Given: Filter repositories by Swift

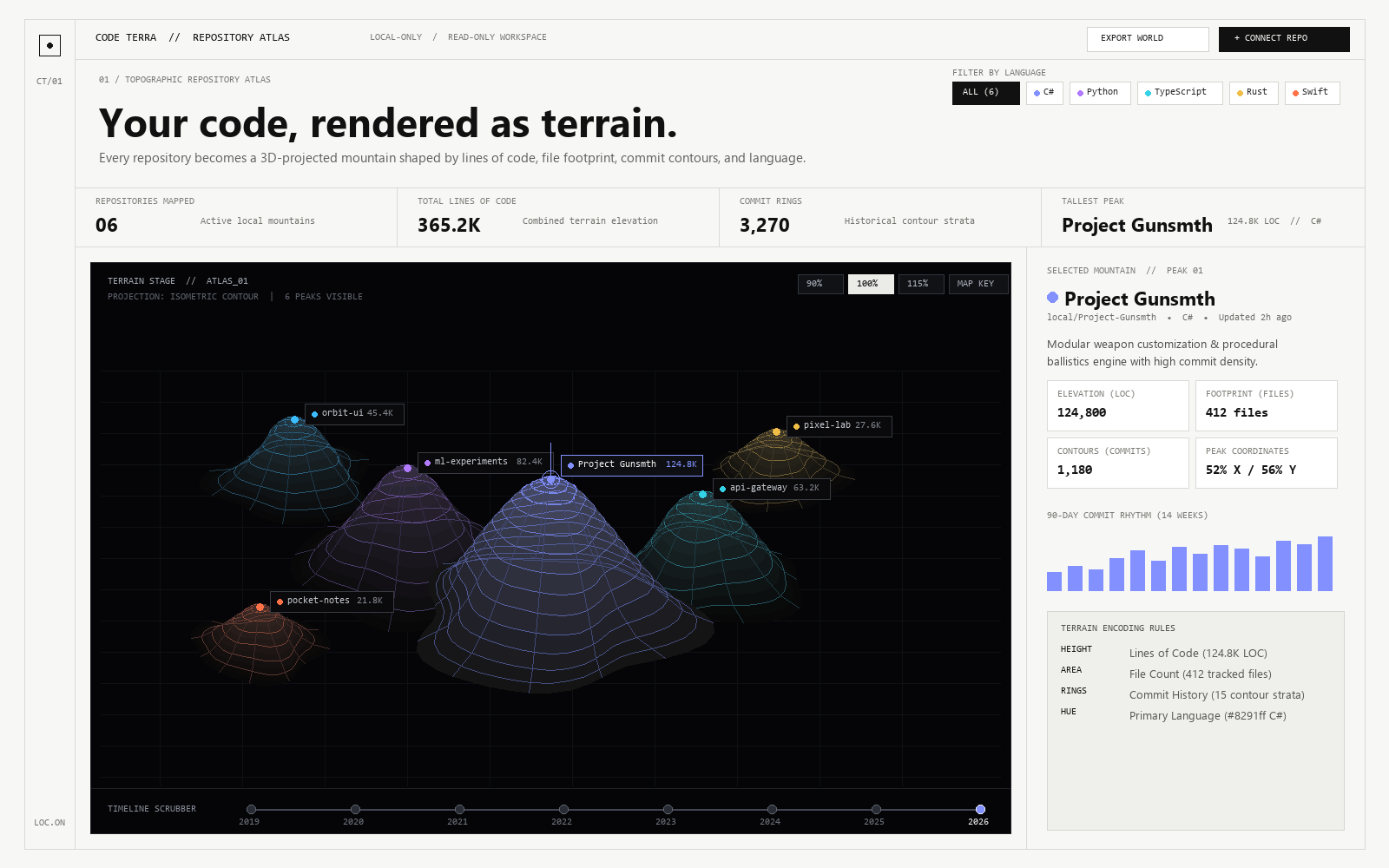Looking at the screenshot, I should point(1312,93).
